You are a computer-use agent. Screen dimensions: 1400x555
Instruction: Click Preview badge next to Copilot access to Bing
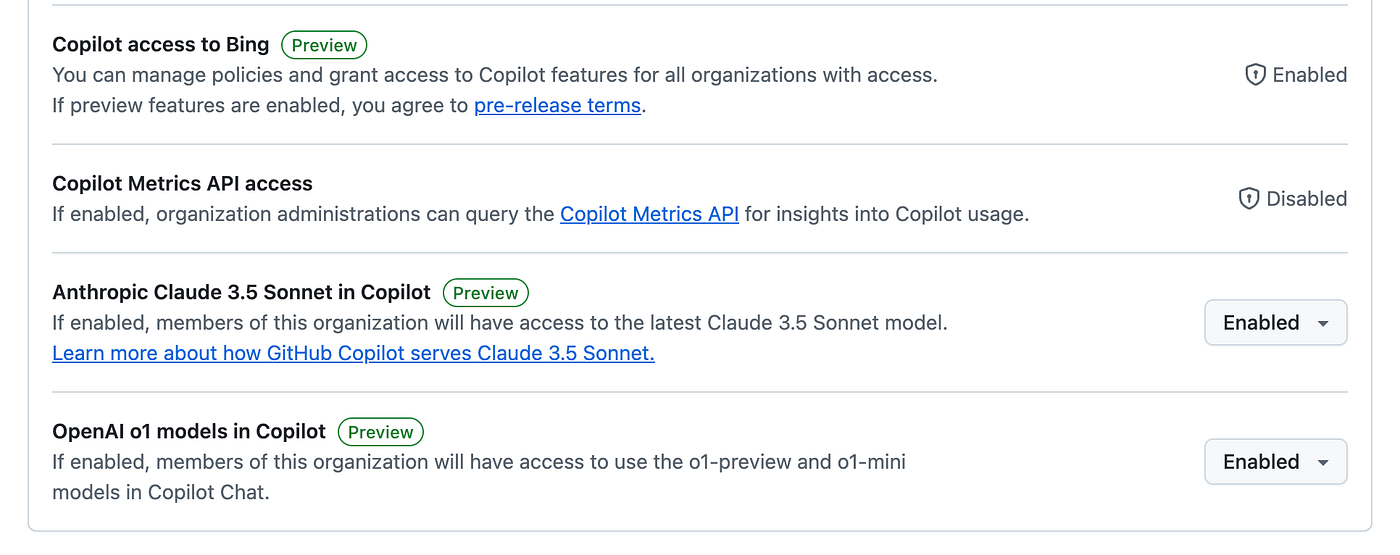[x=324, y=45]
